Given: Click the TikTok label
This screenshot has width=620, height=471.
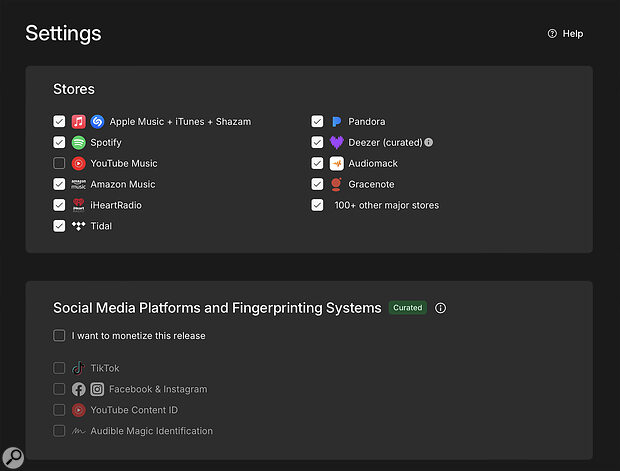Looking at the screenshot, I should (x=105, y=368).
